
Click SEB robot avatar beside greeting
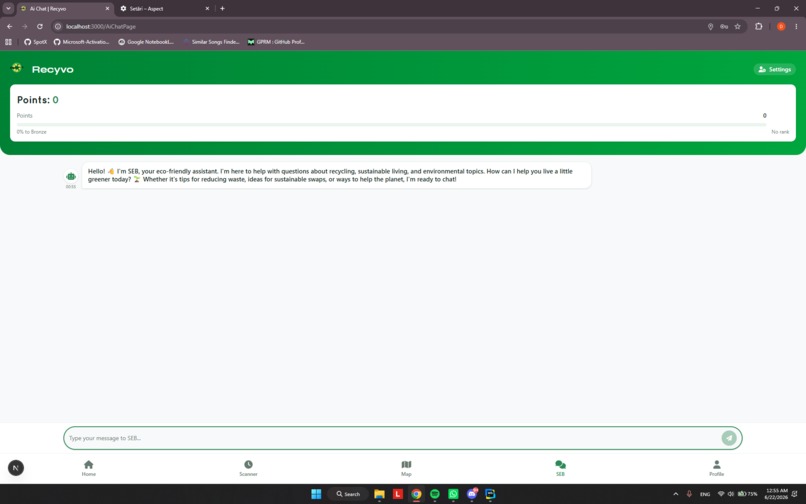click(71, 176)
